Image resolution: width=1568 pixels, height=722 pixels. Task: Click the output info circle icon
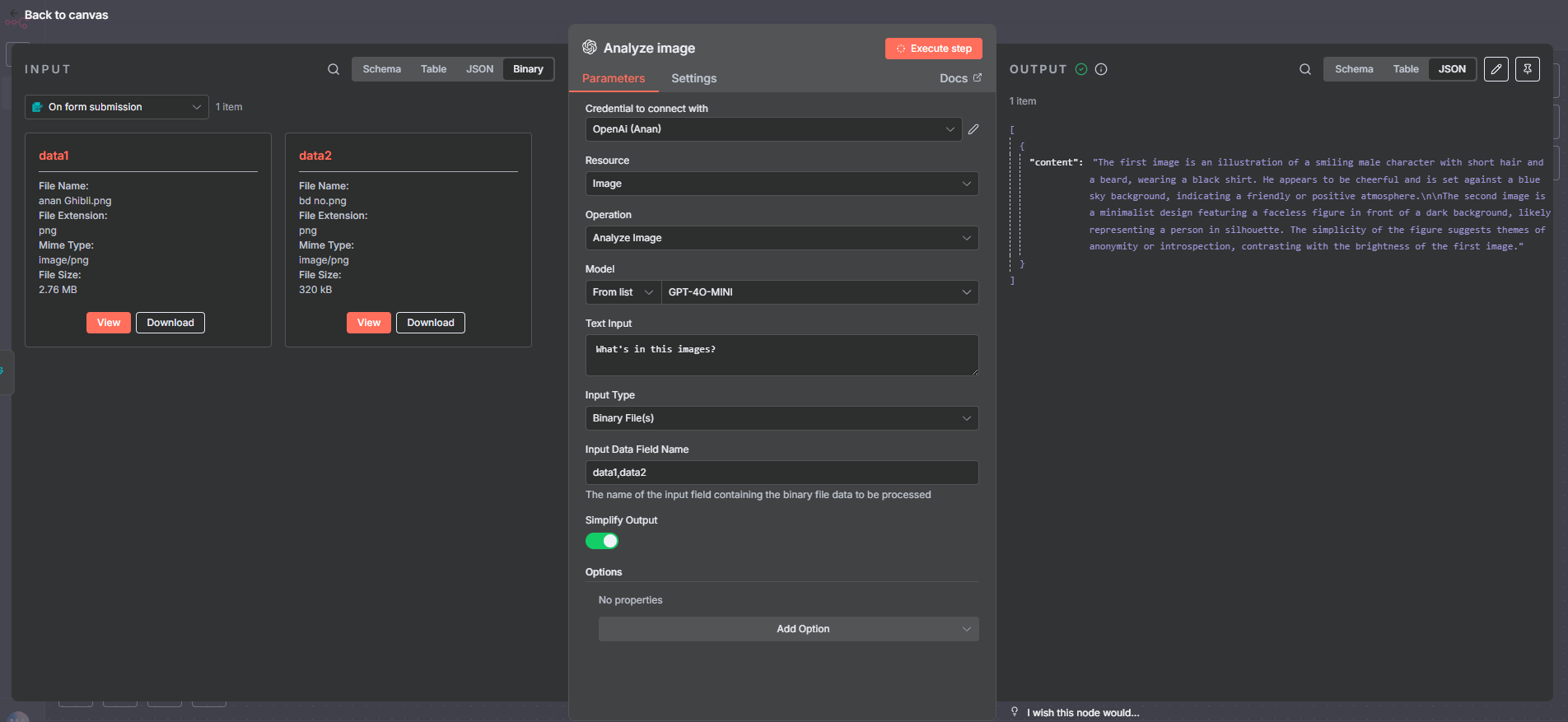[1101, 69]
